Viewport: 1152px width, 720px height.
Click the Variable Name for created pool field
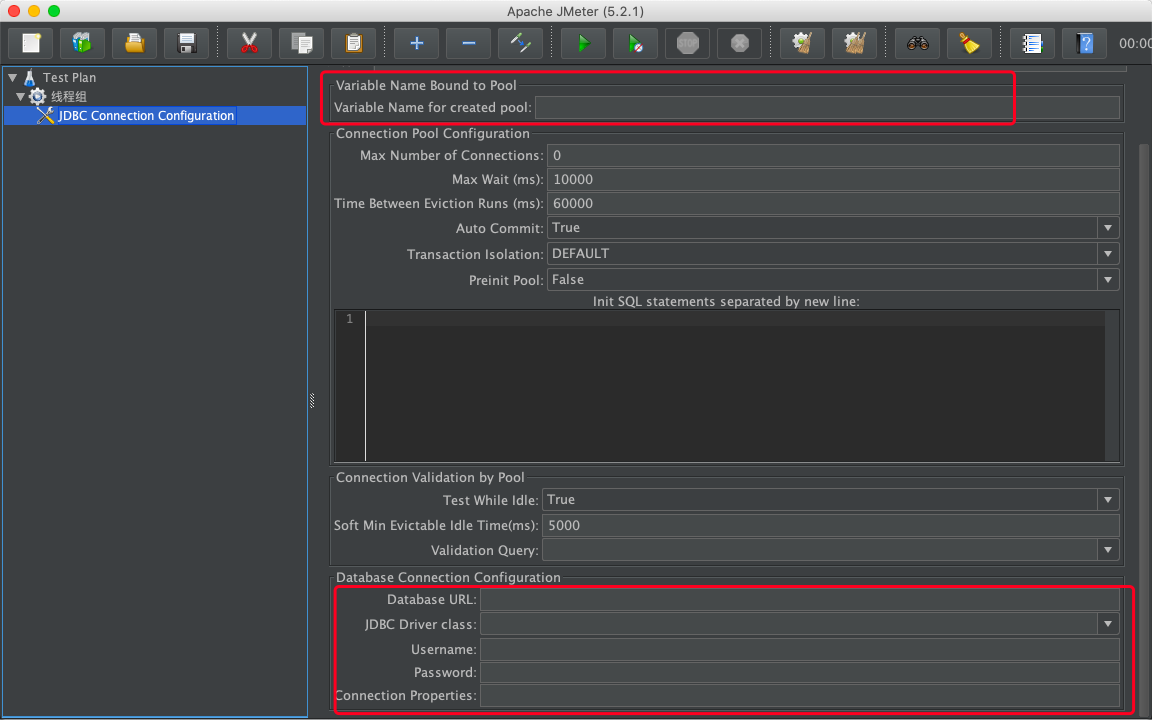click(x=827, y=107)
